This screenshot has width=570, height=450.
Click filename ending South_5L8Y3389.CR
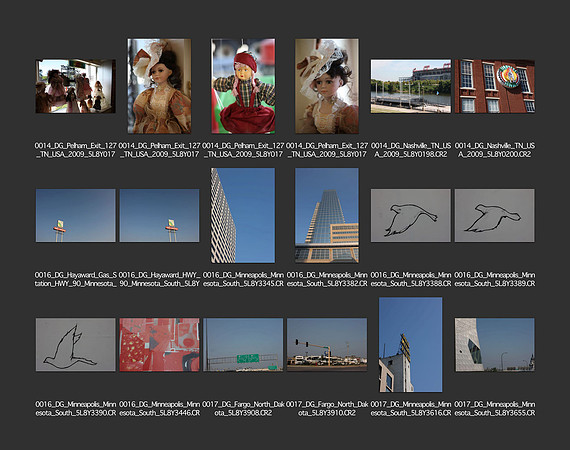pos(495,279)
